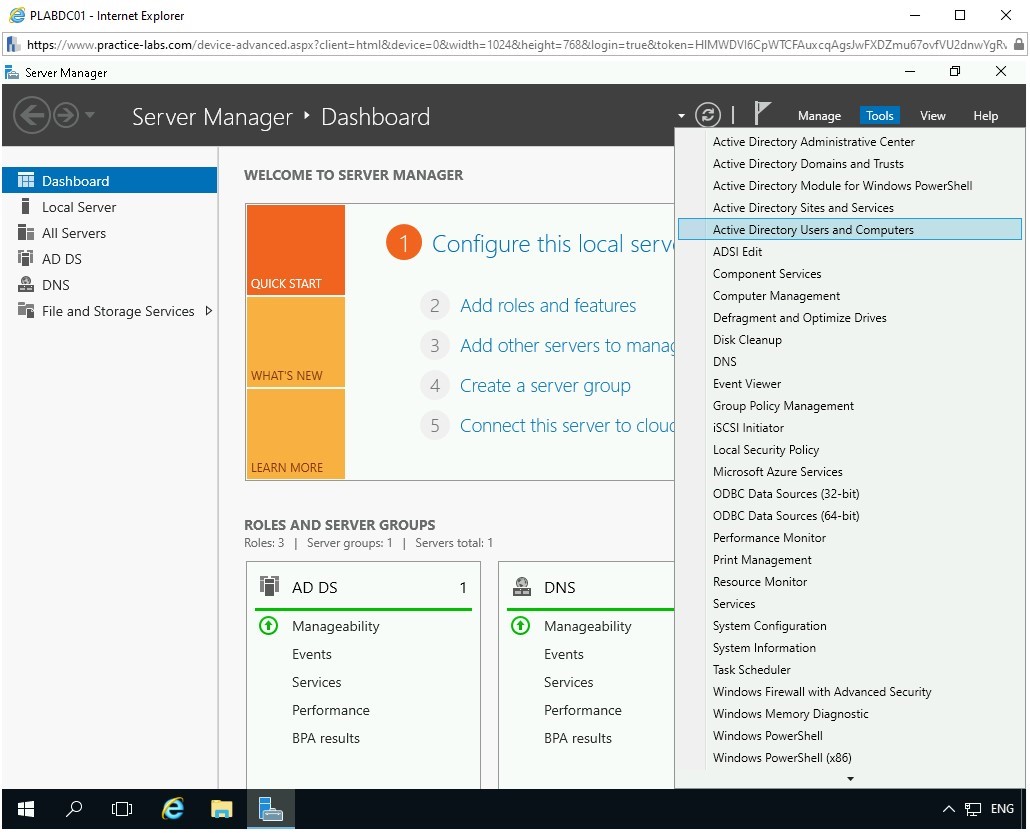Click Add roles and features link
This screenshot has width=1030, height=833.
548,305
